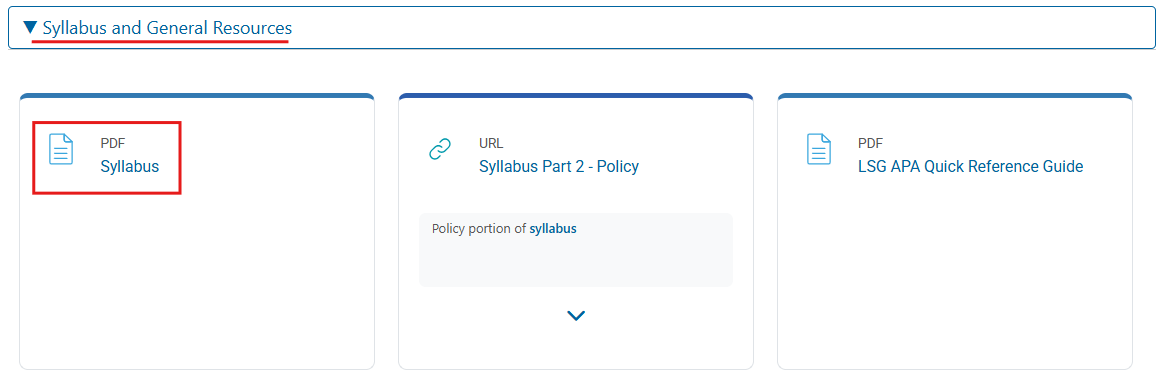Open the Syllabus PDF link
Image resolution: width=1162 pixels, height=373 pixels.
pyautogui.click(x=130, y=167)
